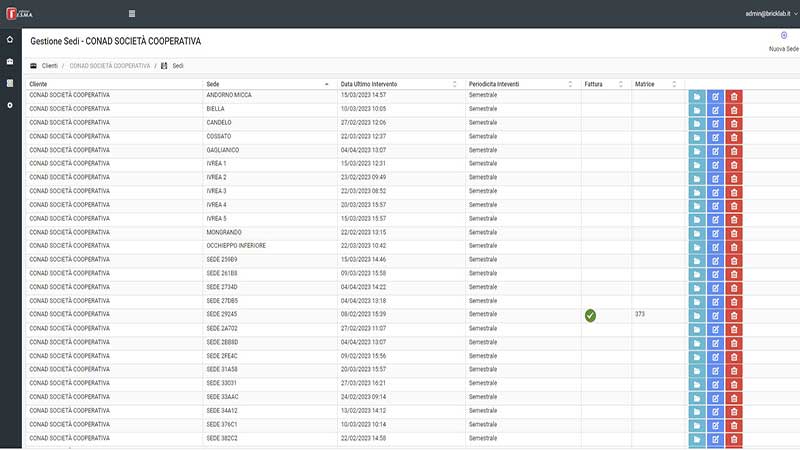Sort by Data Ultimo Intervento column

coord(399,84)
